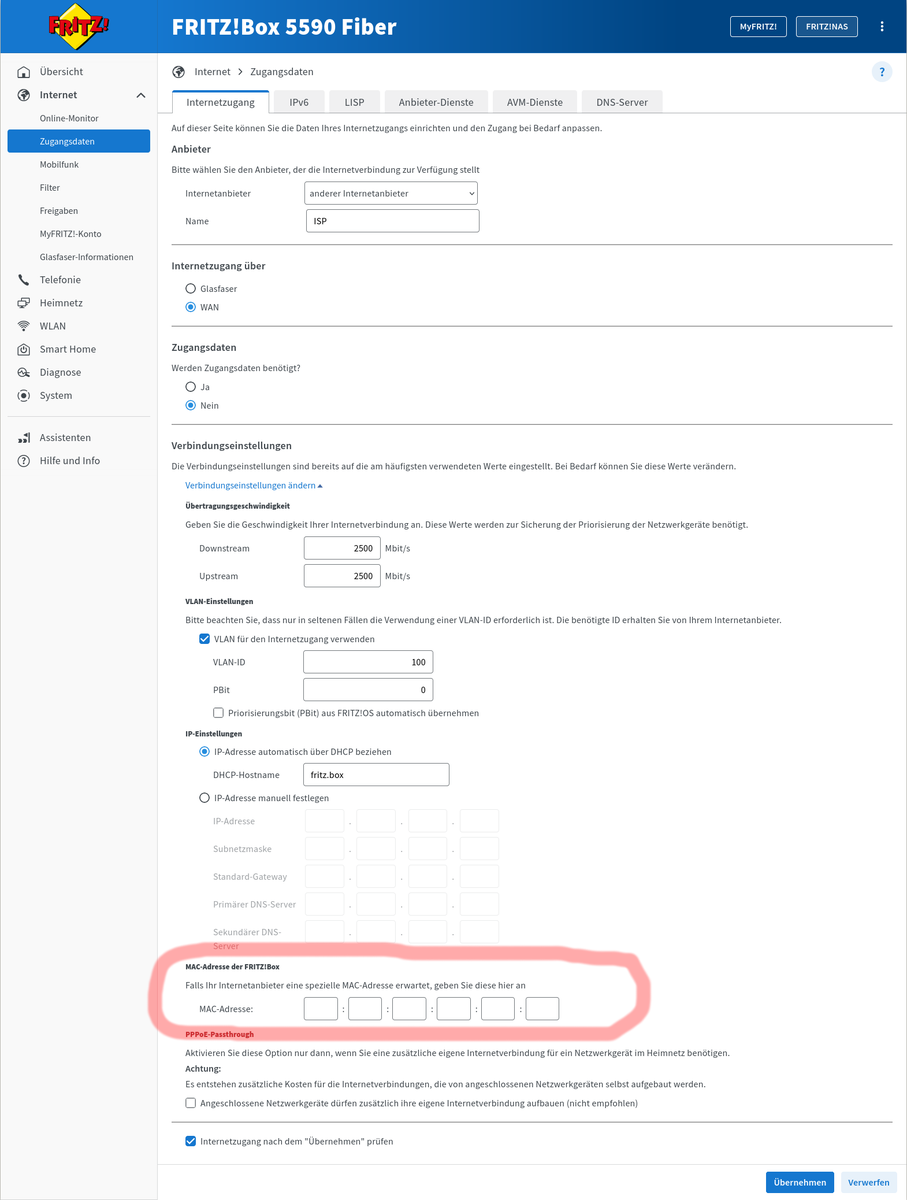Screen dimensions: 907x1200
Task: Select Nein for Zugangsdaten benötigt
Action: point(190,405)
